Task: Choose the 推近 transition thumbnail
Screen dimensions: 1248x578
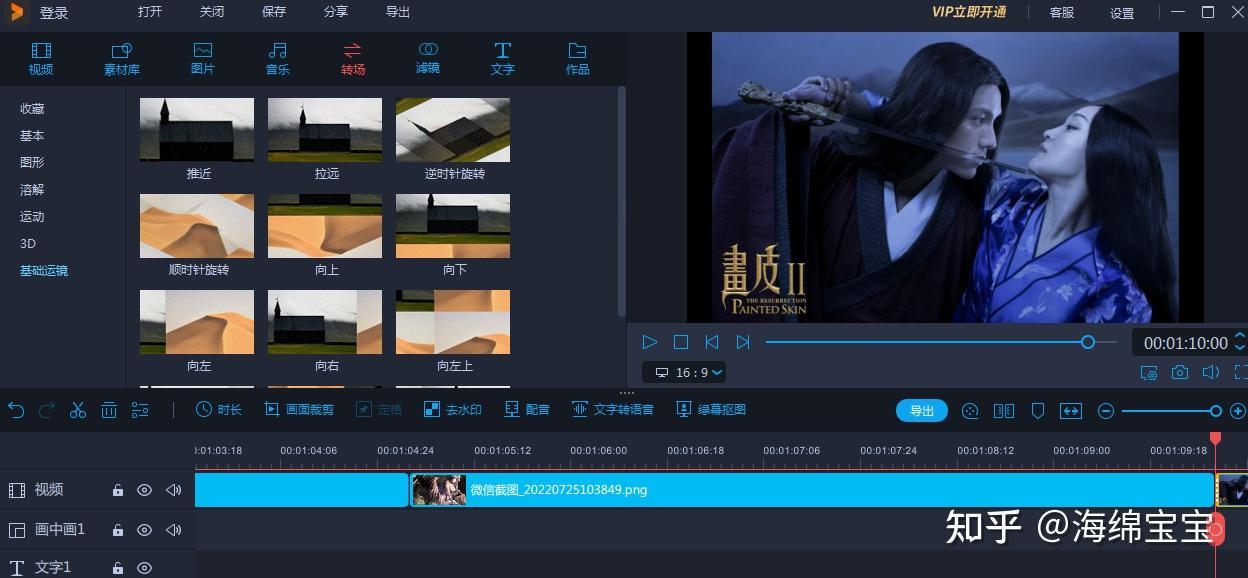Action: (197, 130)
